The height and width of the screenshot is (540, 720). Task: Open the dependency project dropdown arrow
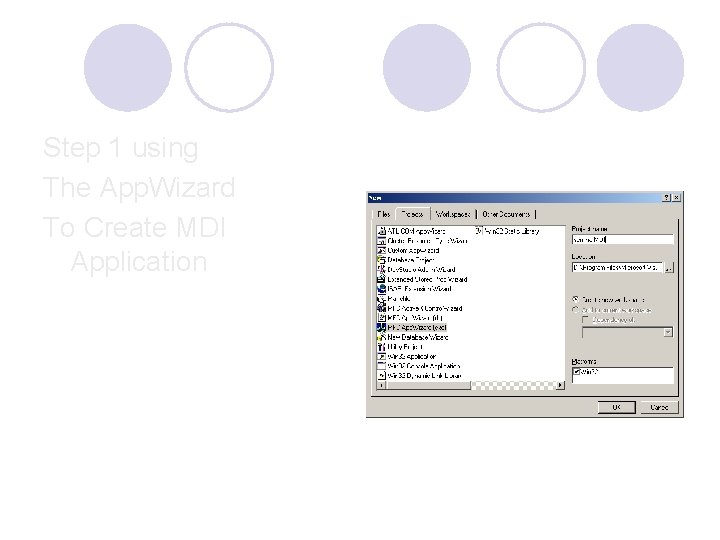coord(668,332)
